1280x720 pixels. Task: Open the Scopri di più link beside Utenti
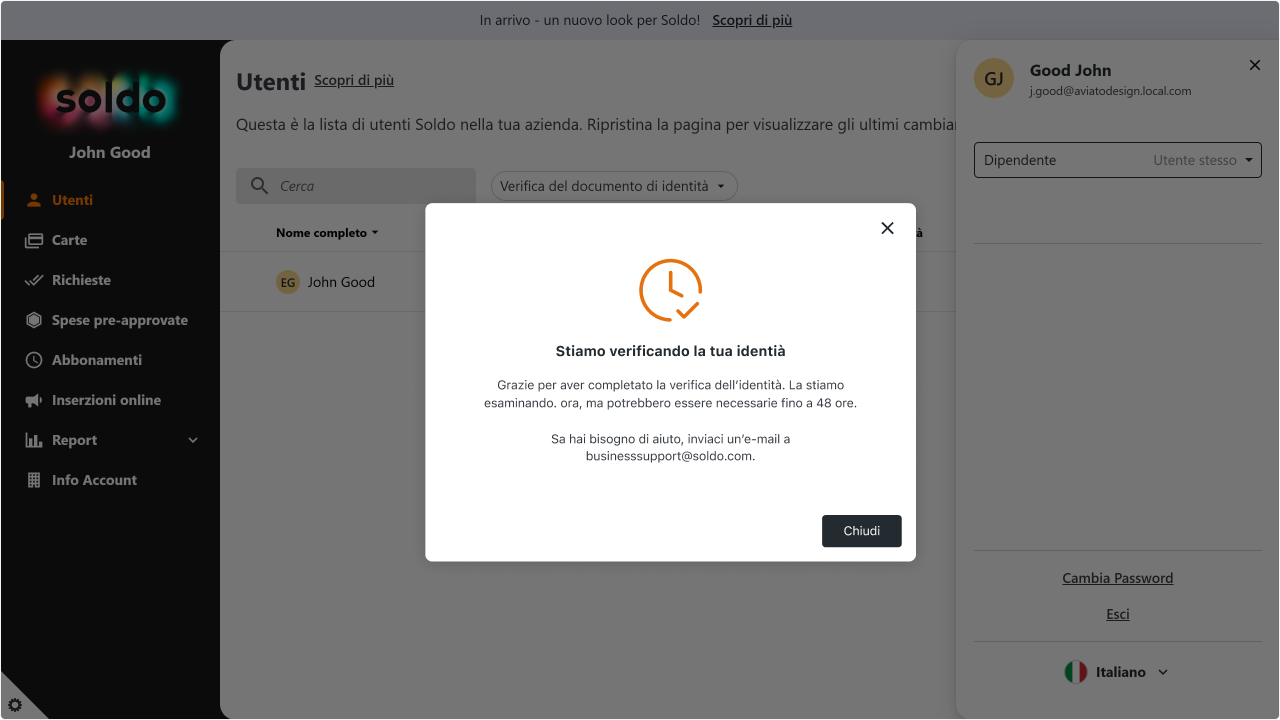pyautogui.click(x=354, y=80)
